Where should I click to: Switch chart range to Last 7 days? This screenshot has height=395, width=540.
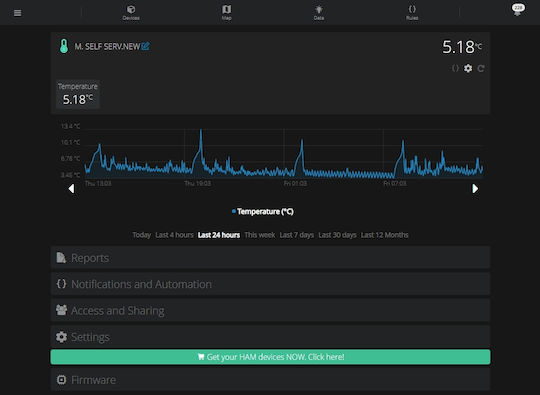point(297,235)
